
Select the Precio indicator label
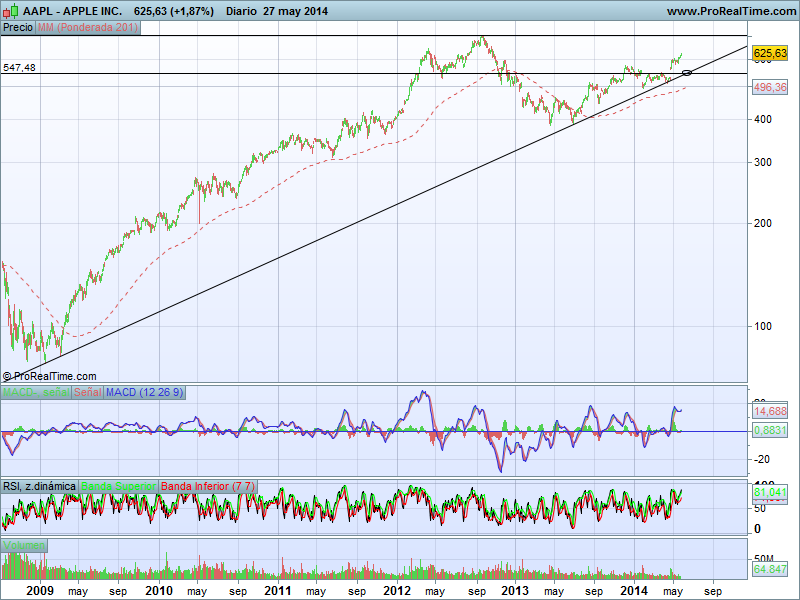(x=18, y=28)
